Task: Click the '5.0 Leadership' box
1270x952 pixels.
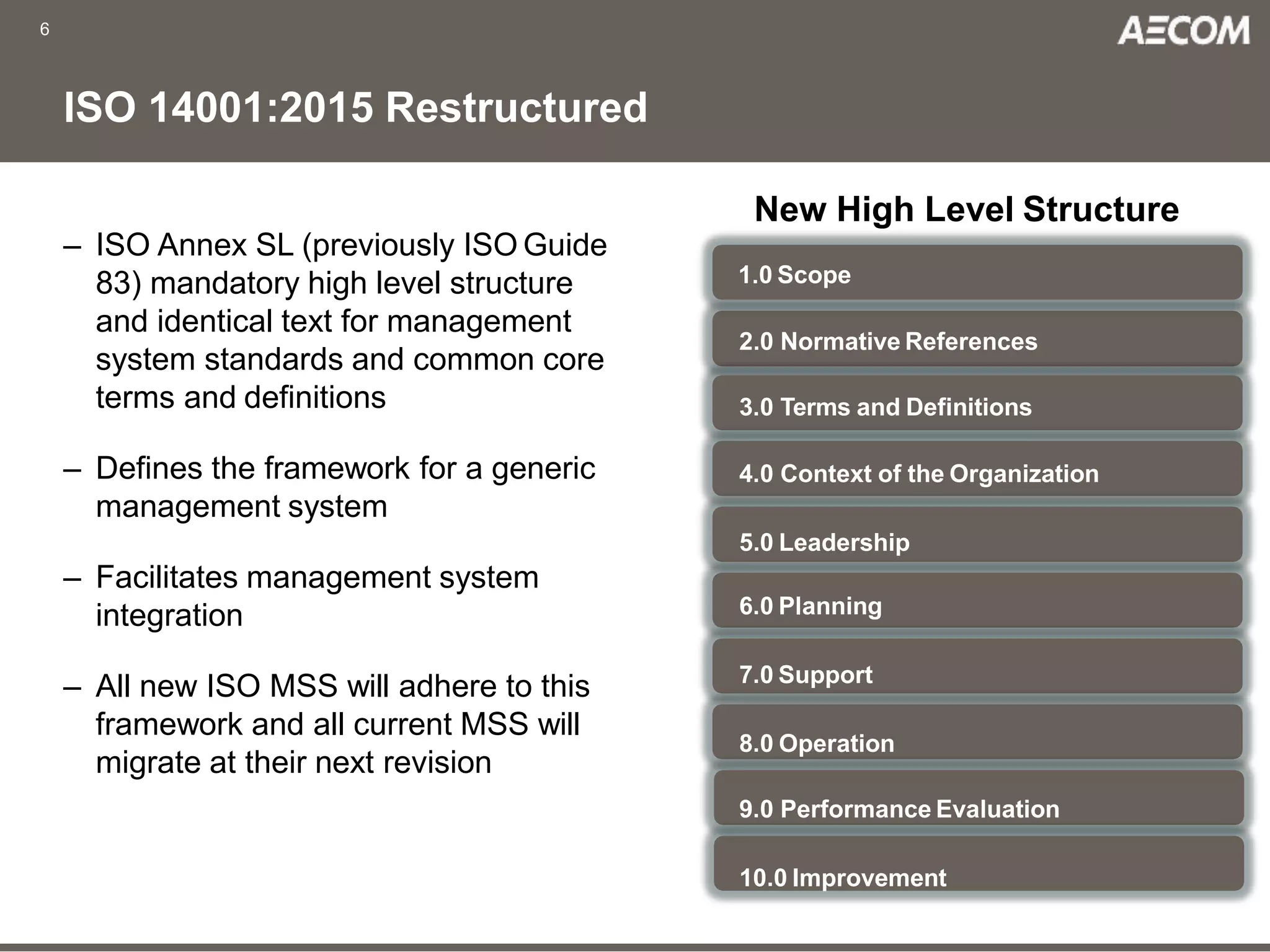Action: coord(977,535)
